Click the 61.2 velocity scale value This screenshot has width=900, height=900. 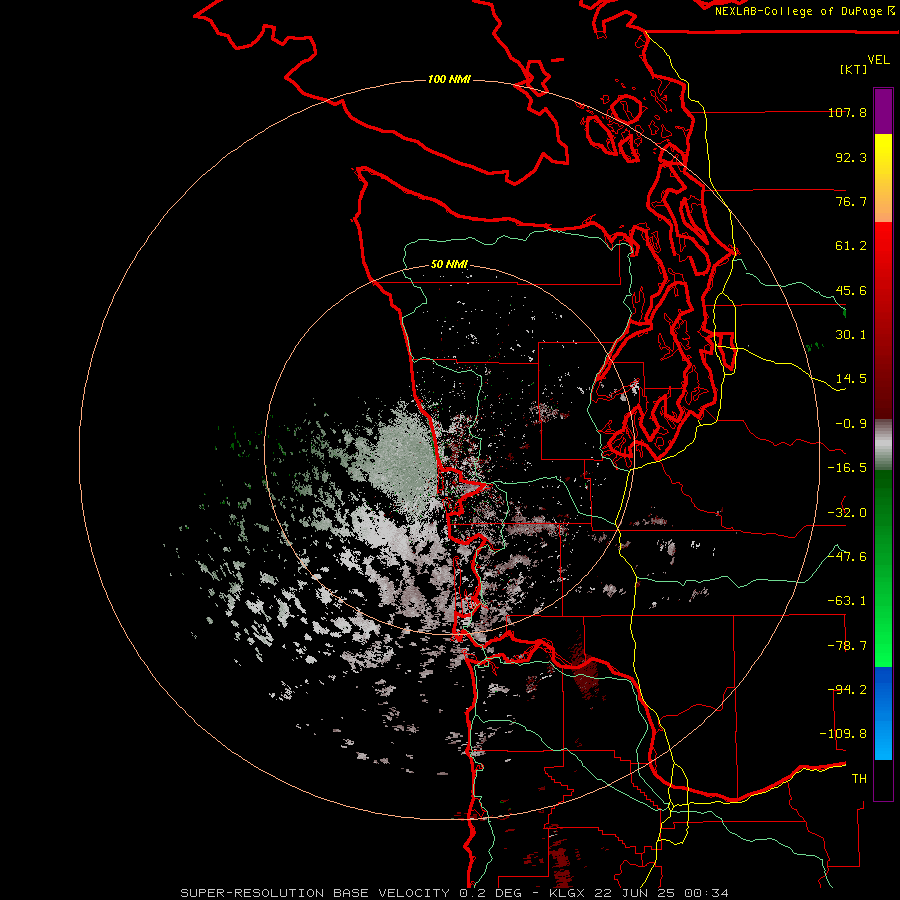point(851,246)
